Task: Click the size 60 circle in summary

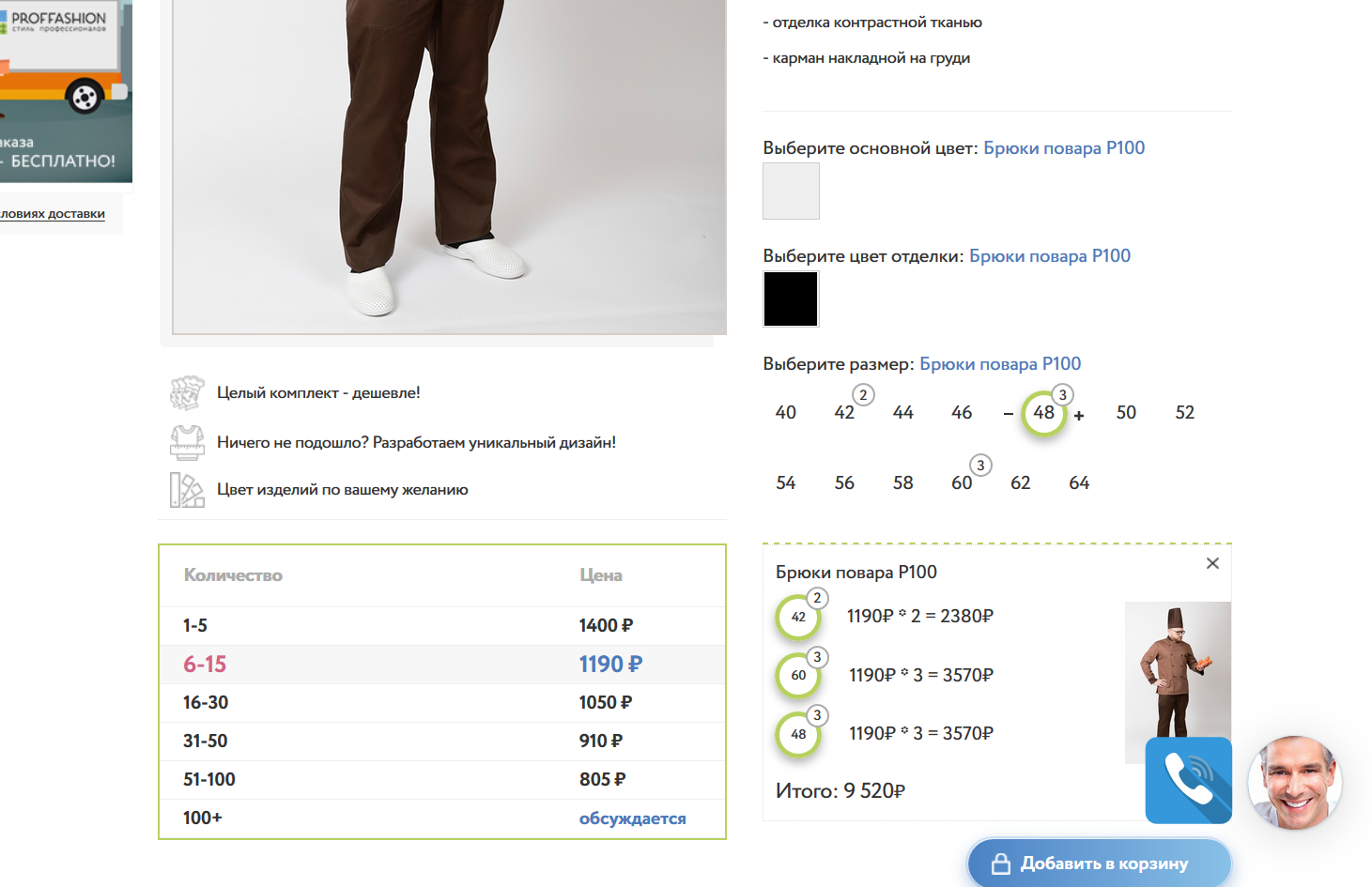Action: (x=798, y=675)
